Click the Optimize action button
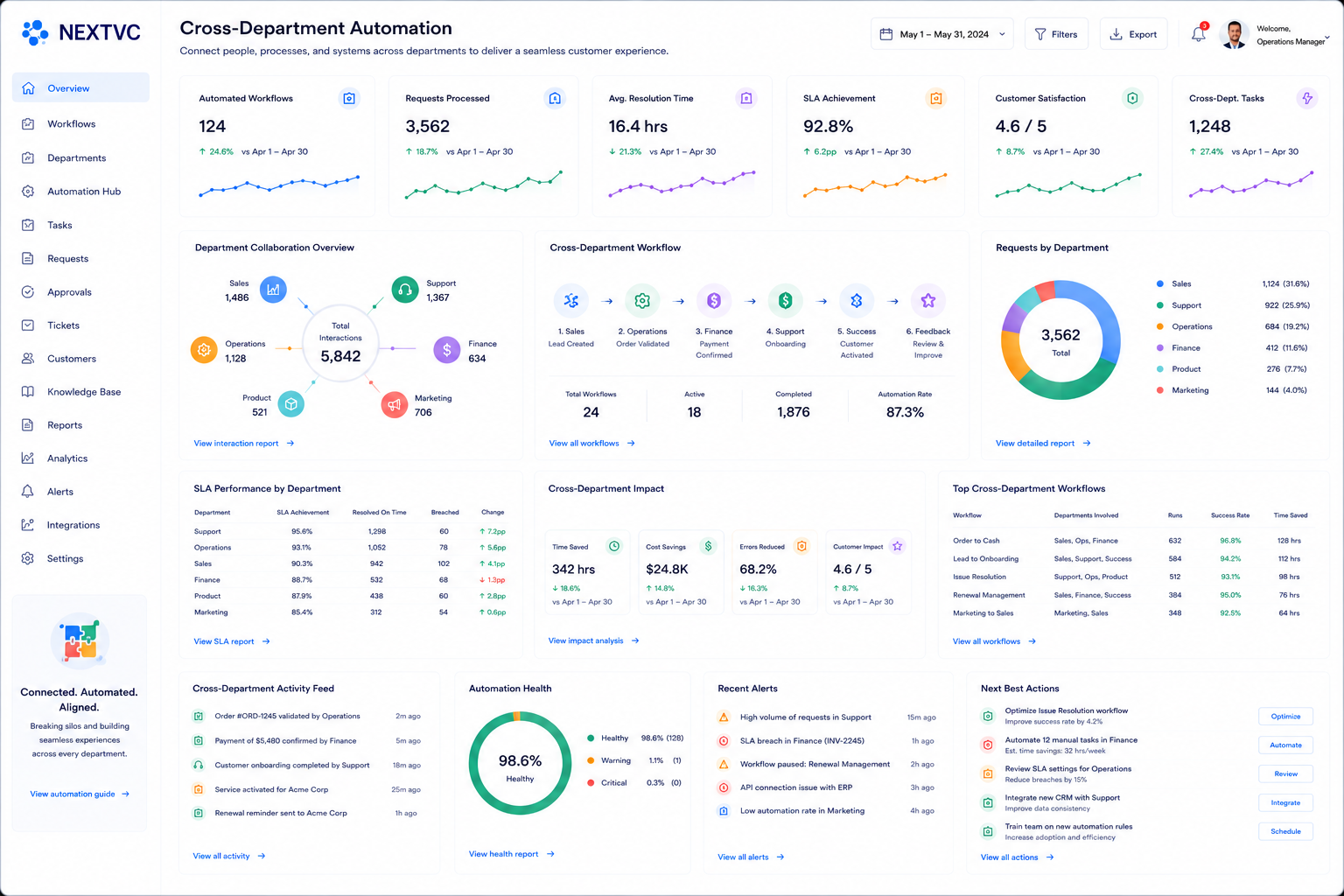 (x=1285, y=717)
